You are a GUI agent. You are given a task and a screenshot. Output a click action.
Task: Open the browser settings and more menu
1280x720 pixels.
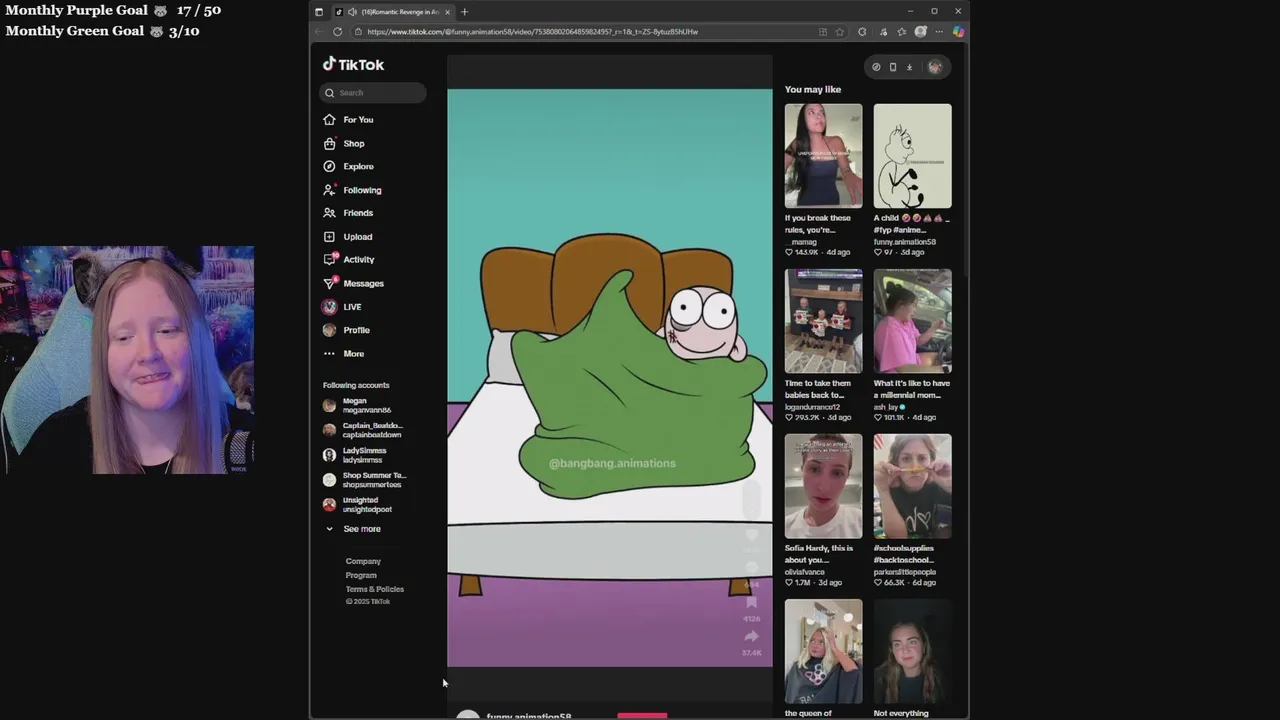click(939, 32)
